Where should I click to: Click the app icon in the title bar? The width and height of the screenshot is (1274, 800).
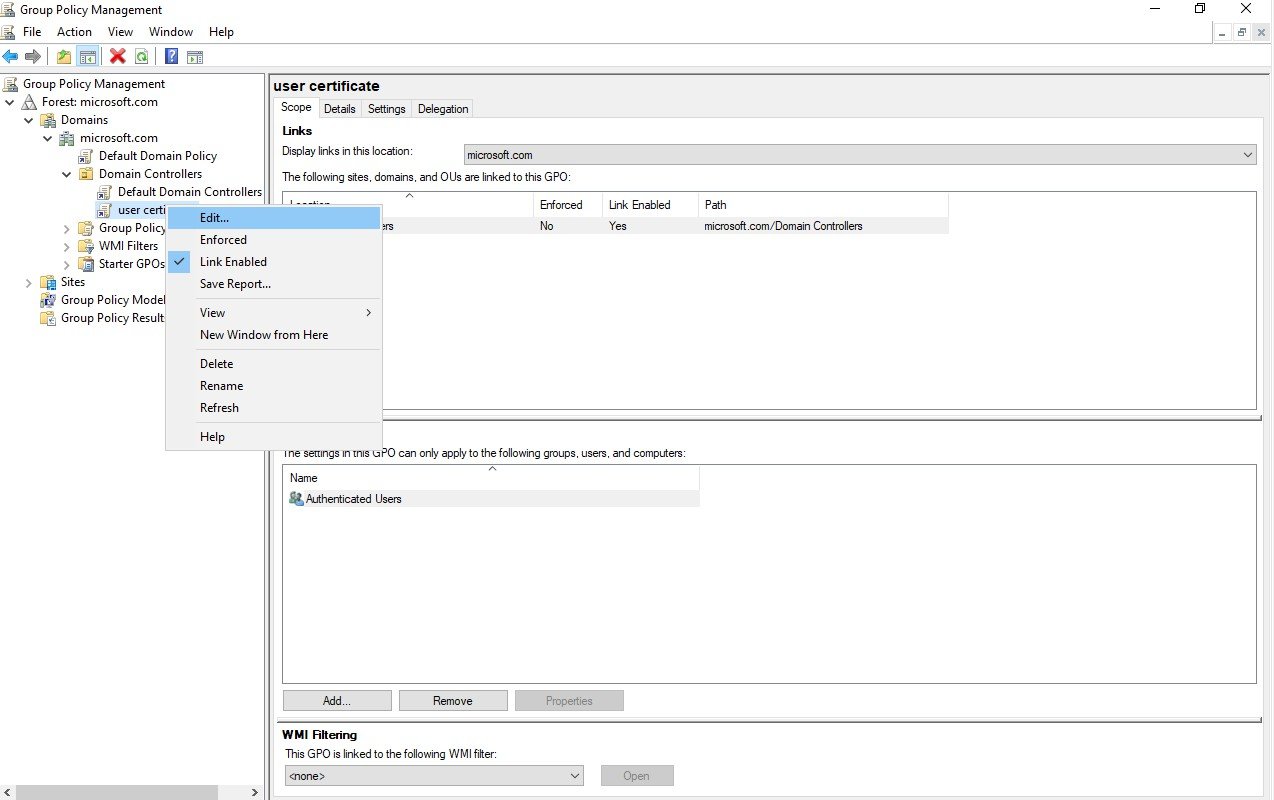9,10
